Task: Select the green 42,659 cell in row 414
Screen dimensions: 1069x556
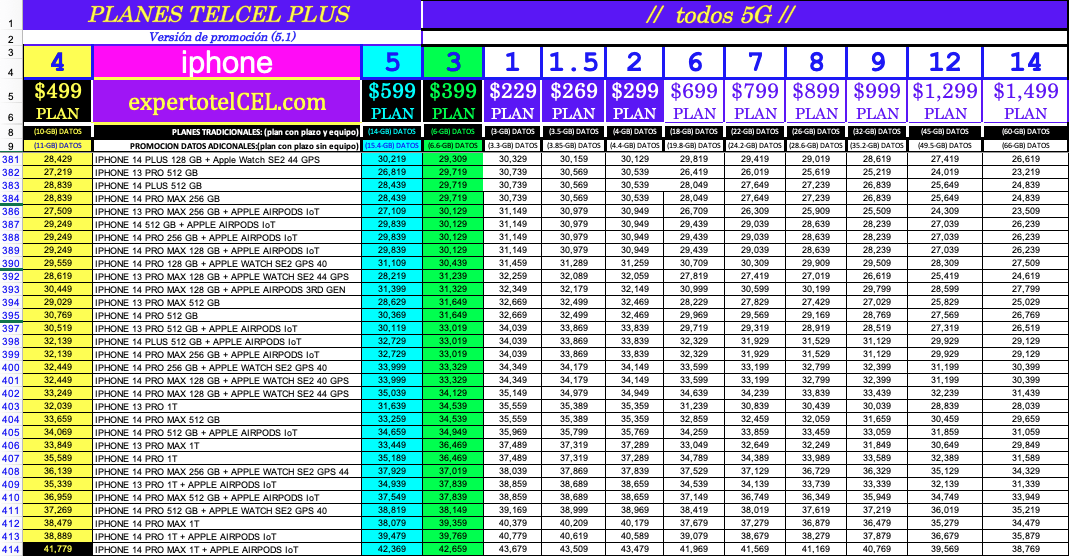Action: [453, 549]
